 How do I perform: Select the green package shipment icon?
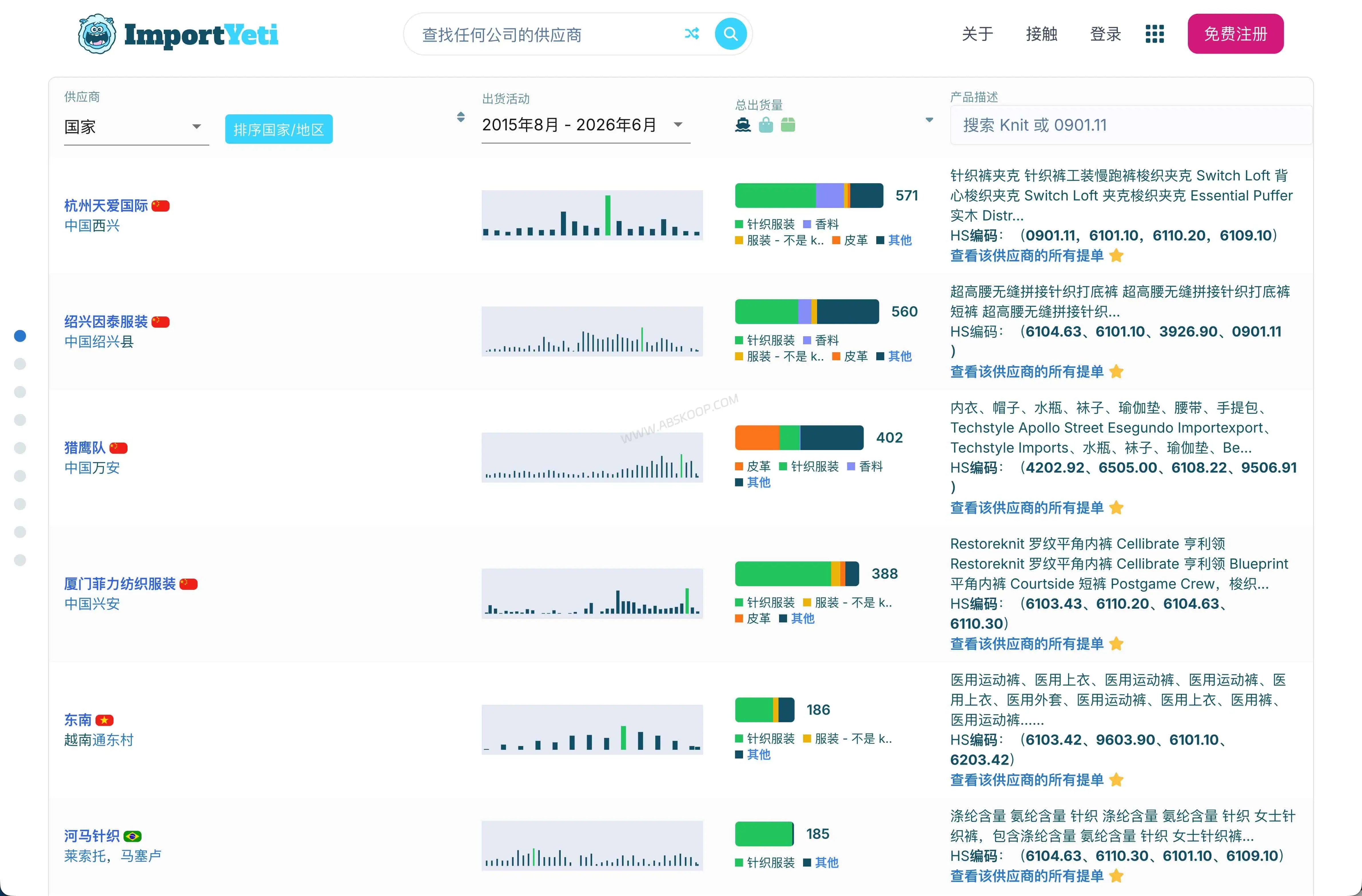tap(788, 125)
